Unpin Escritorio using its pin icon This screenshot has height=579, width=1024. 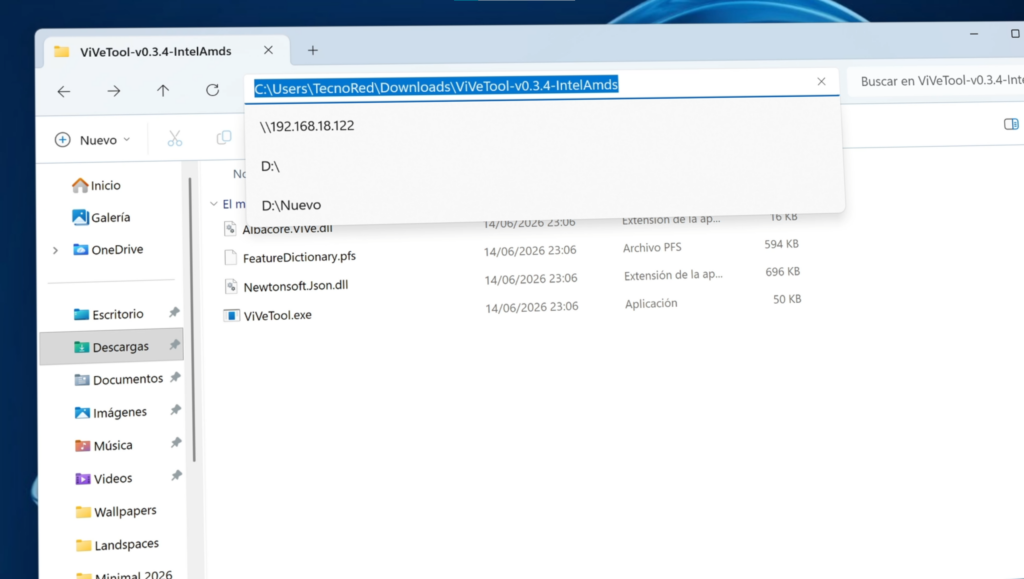pos(174,313)
